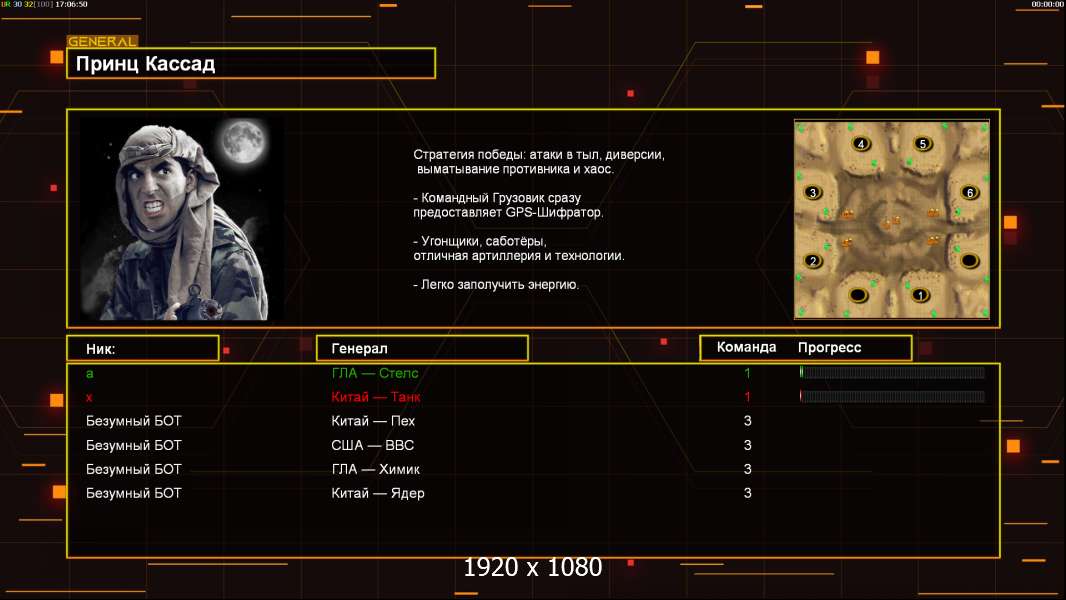The width and height of the screenshot is (1066, 600).
Task: Select the green player name a
Action: [90, 373]
